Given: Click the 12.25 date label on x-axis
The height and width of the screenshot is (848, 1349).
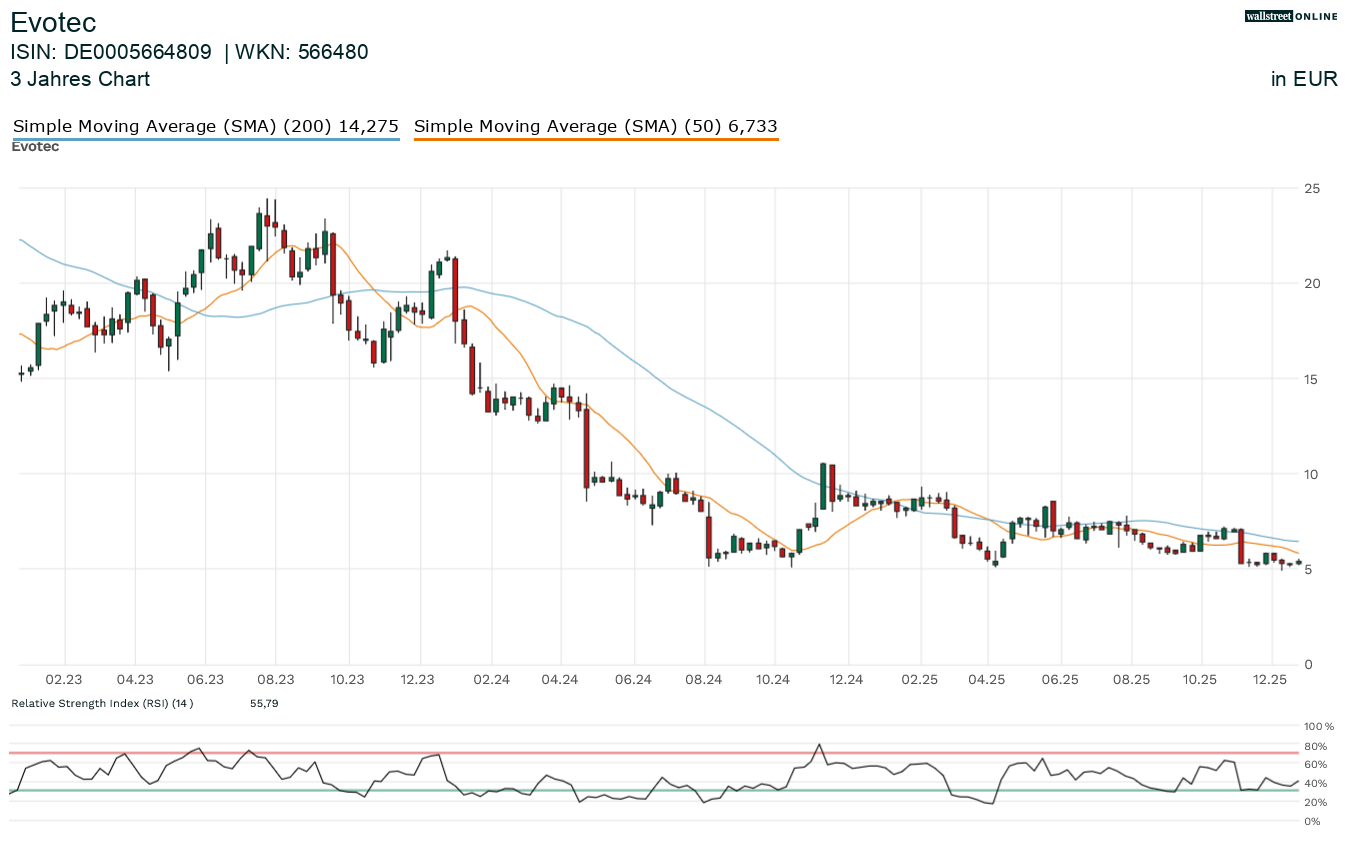Looking at the screenshot, I should pos(1270,680).
